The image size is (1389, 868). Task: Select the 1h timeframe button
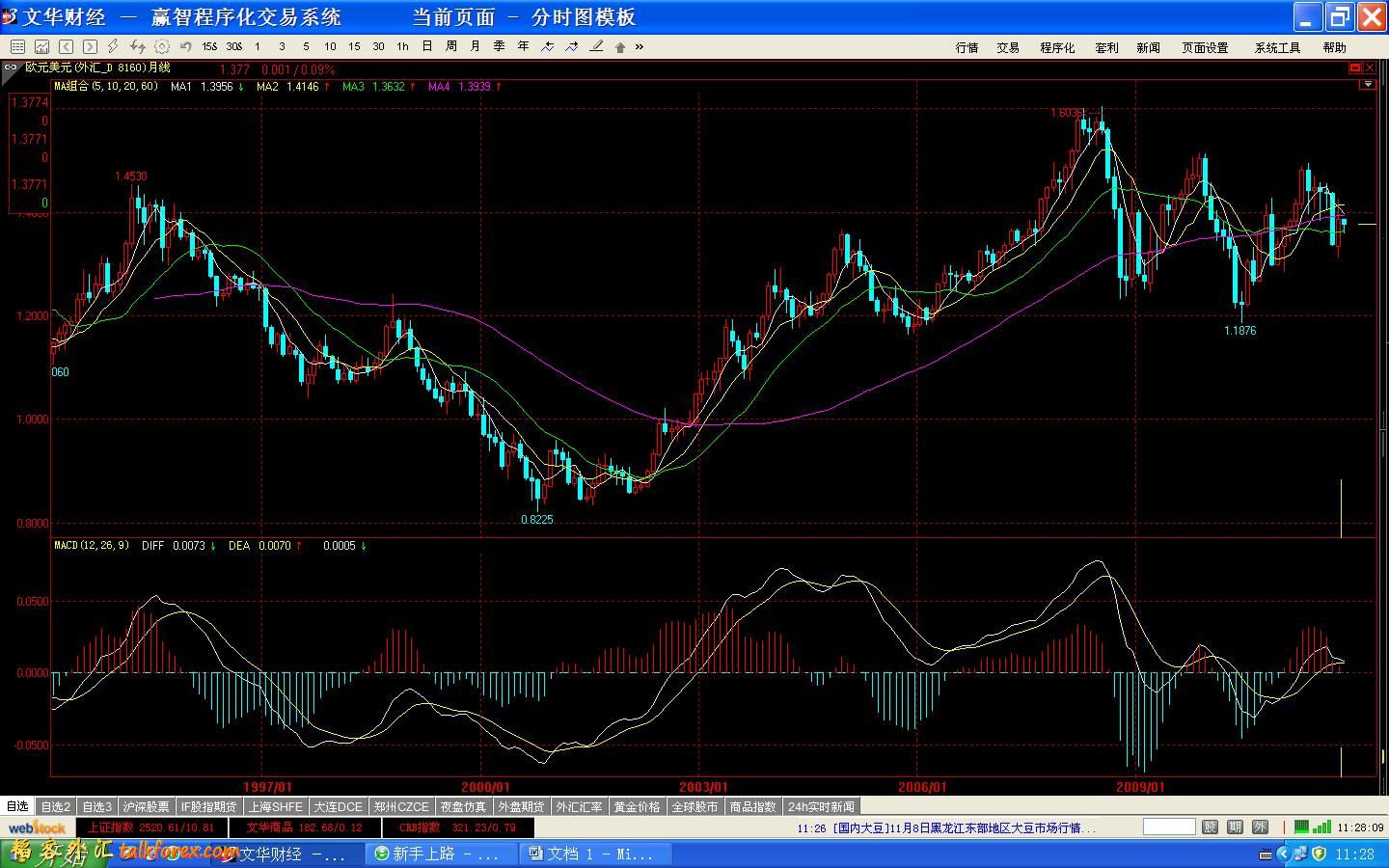point(402,46)
